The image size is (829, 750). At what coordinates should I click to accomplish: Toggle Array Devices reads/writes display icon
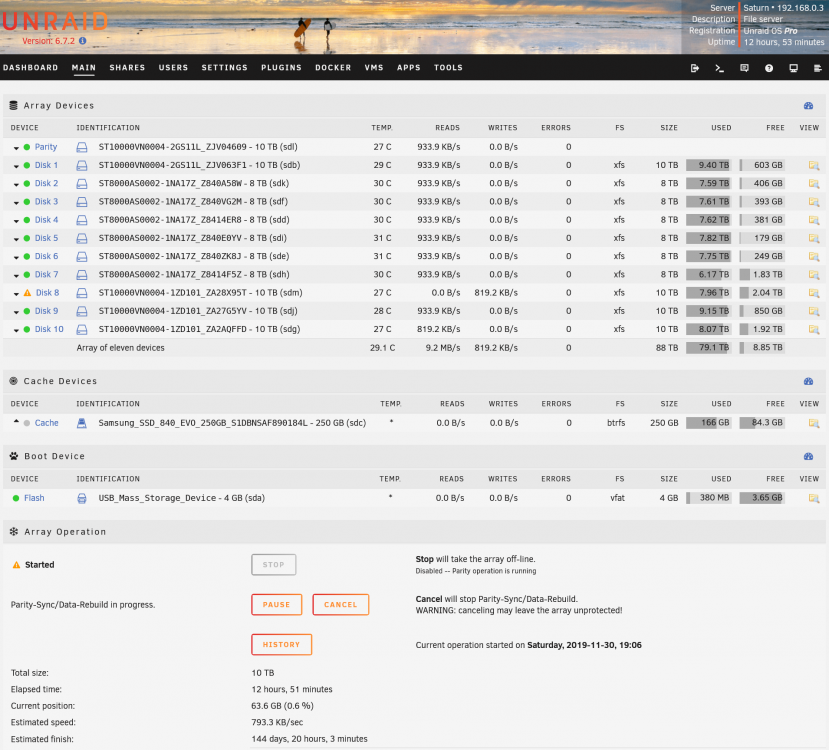coord(808,106)
